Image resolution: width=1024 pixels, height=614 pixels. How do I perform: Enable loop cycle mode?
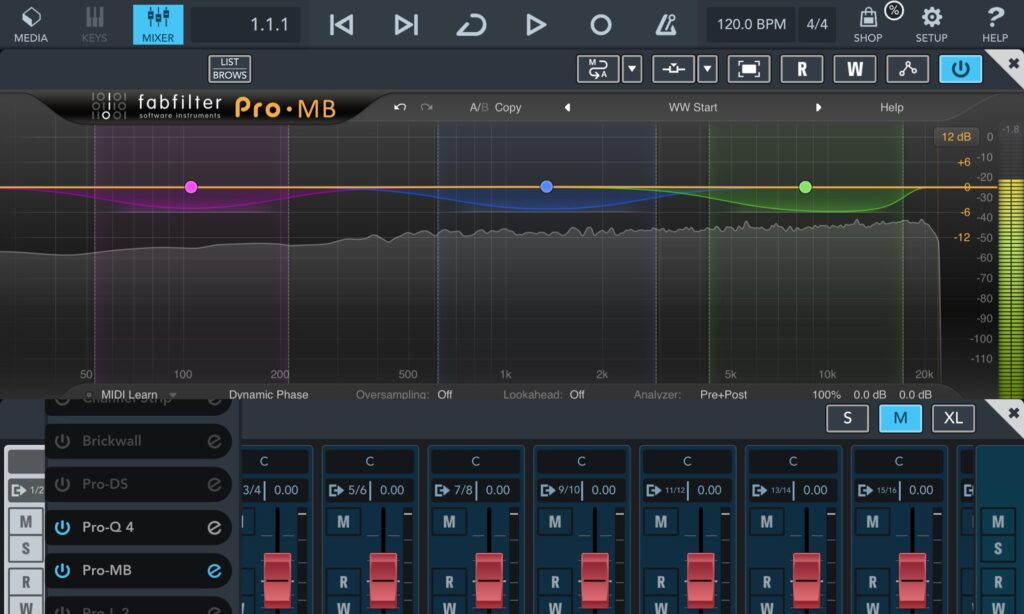click(x=471, y=25)
